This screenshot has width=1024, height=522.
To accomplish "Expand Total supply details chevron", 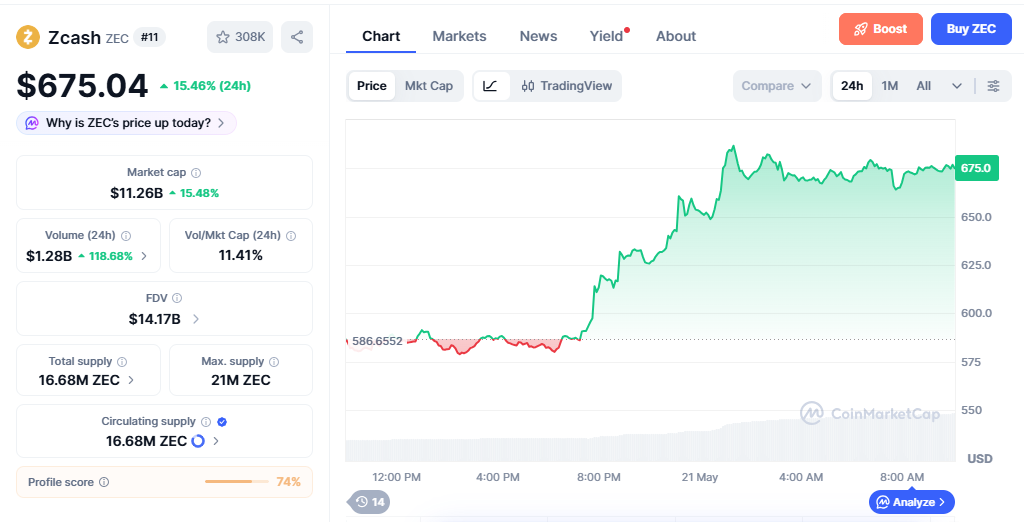I will click(x=131, y=380).
